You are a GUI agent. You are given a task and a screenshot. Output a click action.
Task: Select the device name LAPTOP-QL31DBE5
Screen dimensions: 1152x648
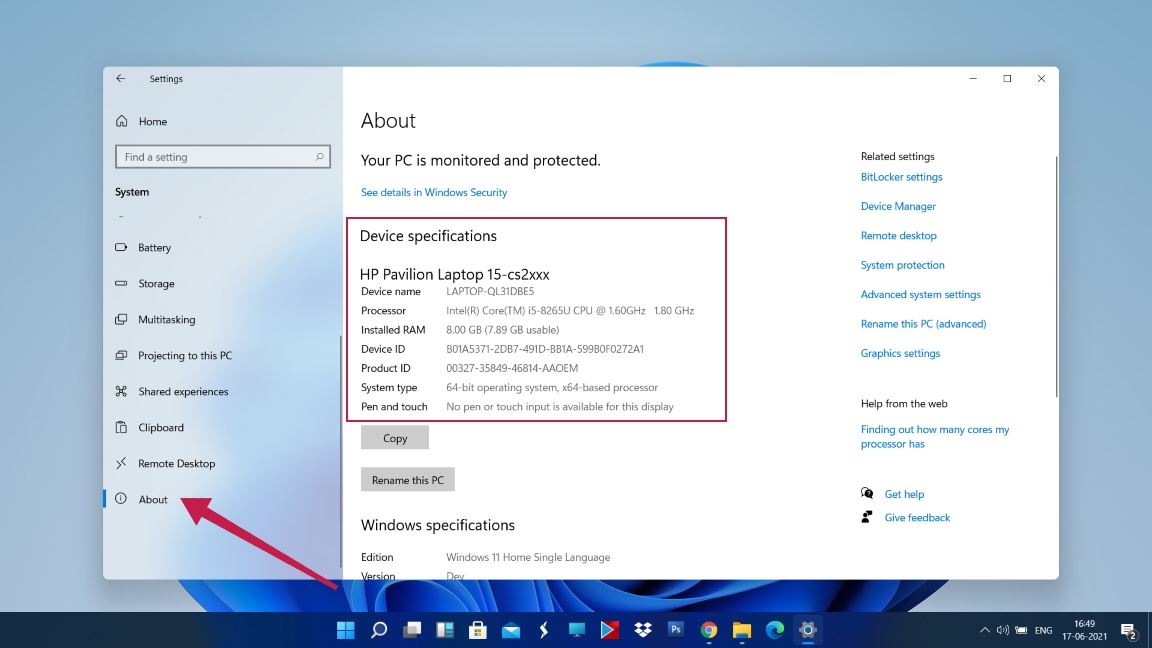pos(490,292)
